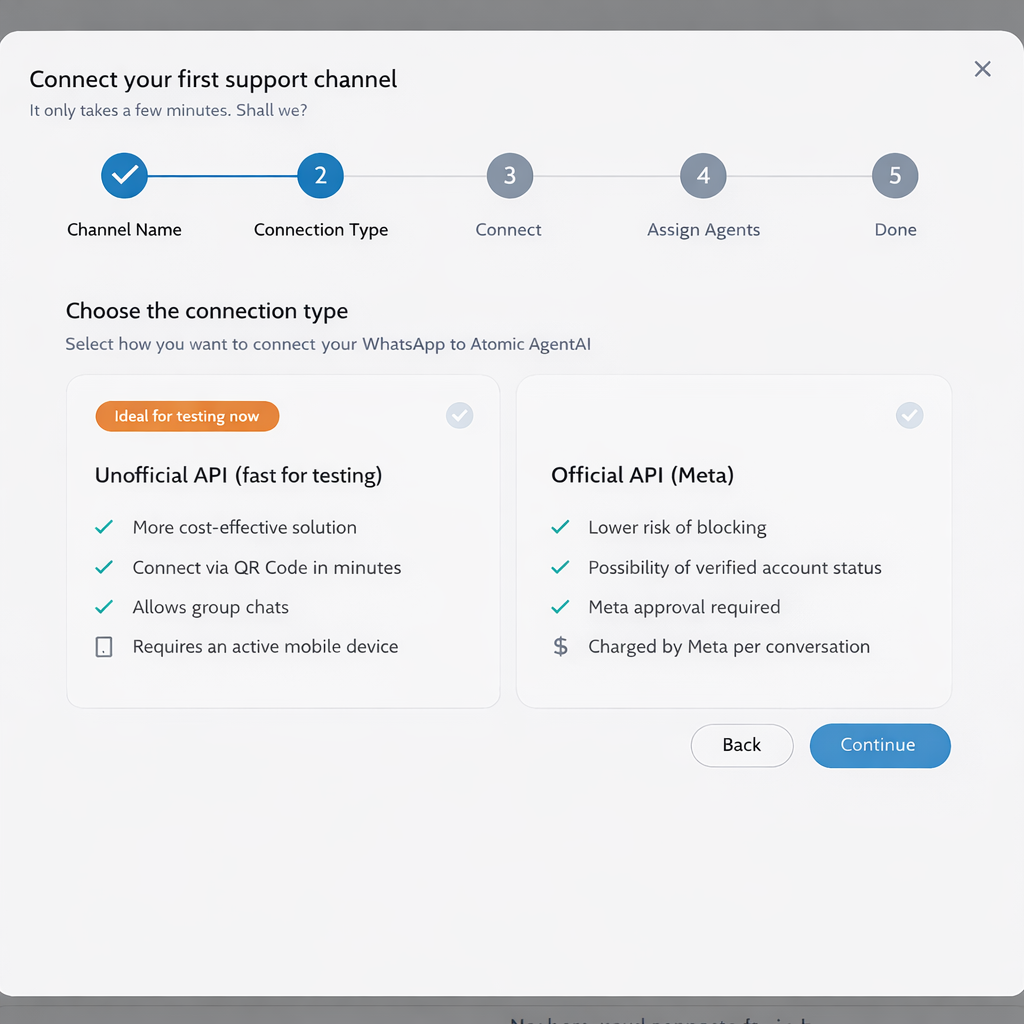The height and width of the screenshot is (1024, 1024).
Task: Click the dollar sign icon
Action: 561,647
